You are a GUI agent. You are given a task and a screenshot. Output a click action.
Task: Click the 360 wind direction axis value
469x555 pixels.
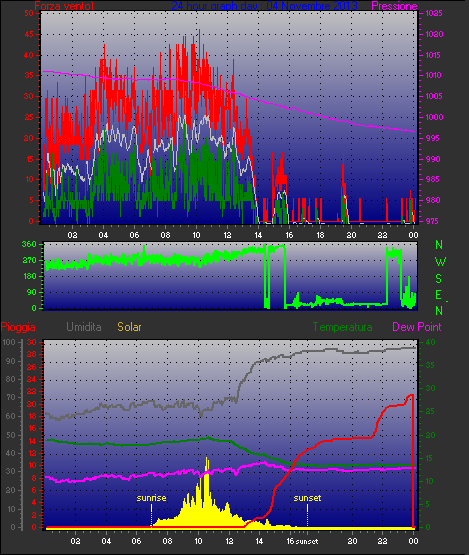pos(29,244)
